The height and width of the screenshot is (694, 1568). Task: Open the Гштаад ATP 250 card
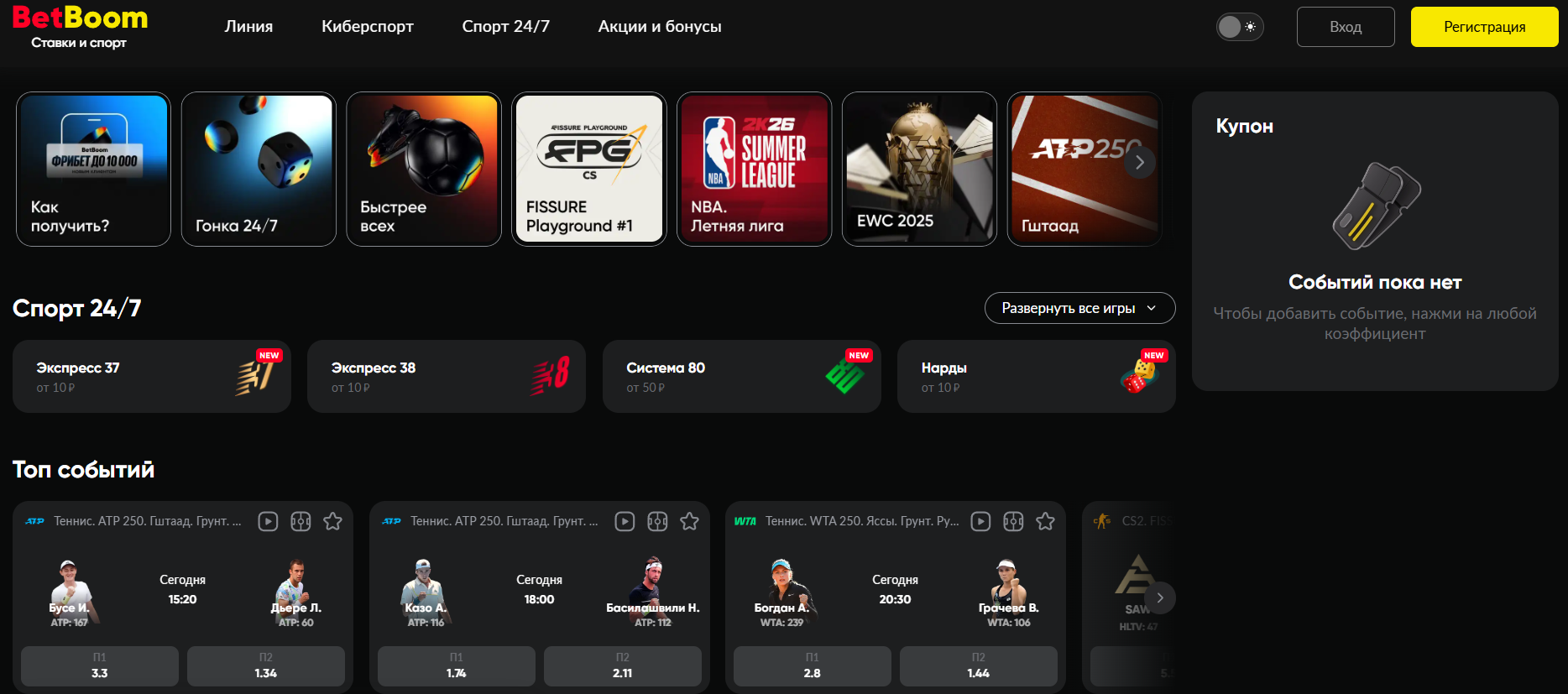pyautogui.click(x=1085, y=169)
